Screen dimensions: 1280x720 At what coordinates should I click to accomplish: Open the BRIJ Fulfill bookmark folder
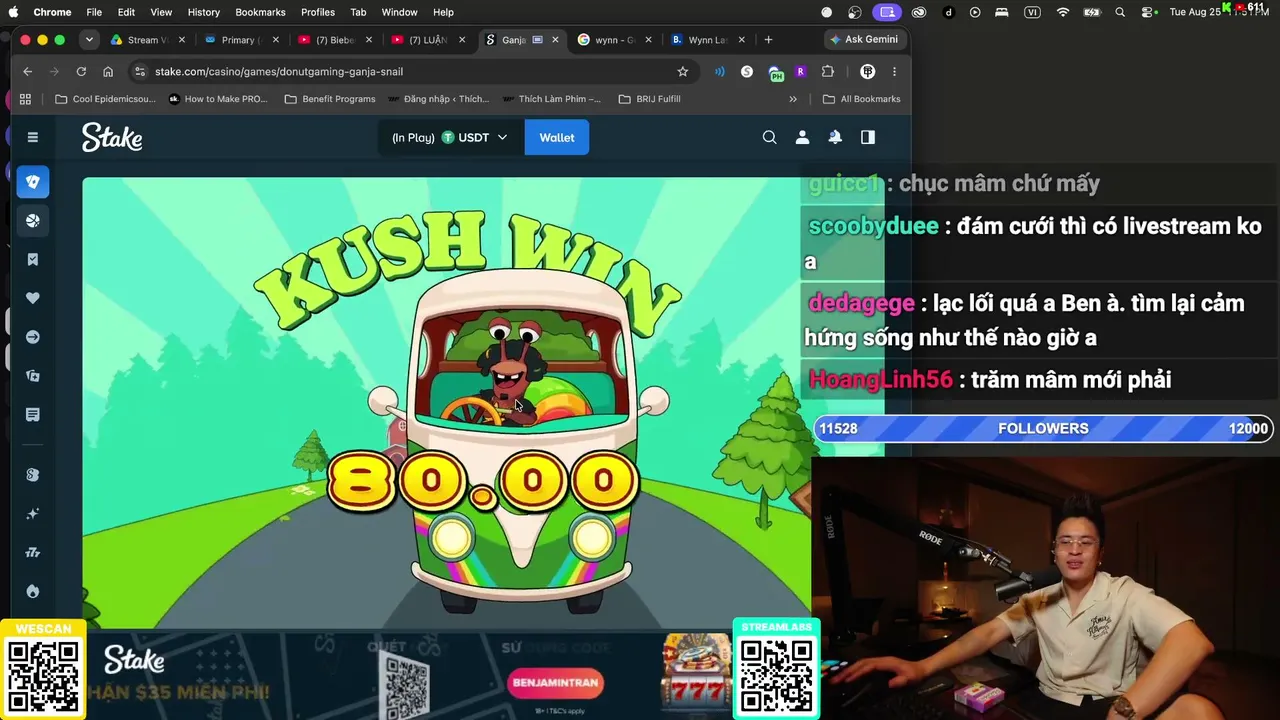tap(650, 99)
